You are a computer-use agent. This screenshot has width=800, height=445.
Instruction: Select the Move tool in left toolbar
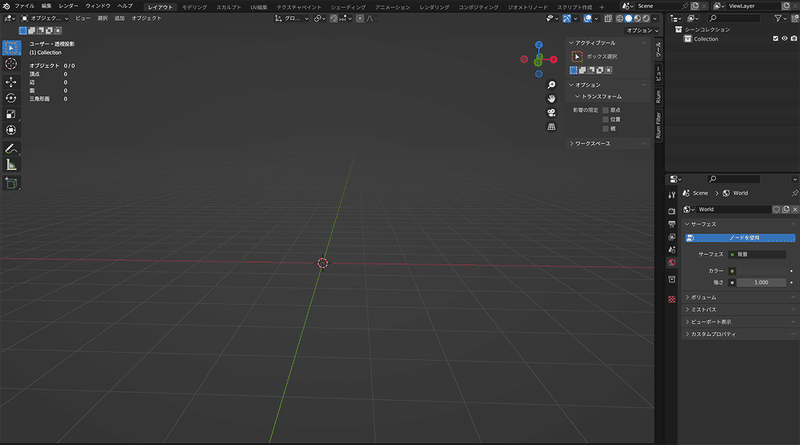point(11,82)
